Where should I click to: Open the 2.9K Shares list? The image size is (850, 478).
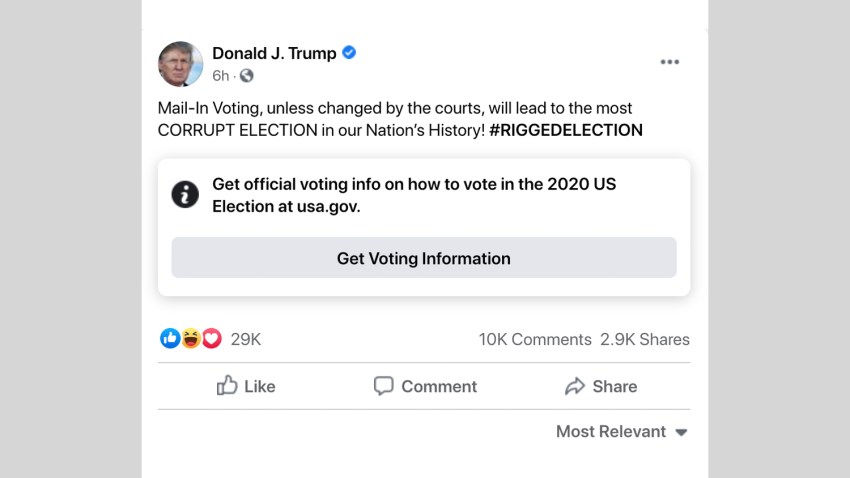click(x=645, y=340)
